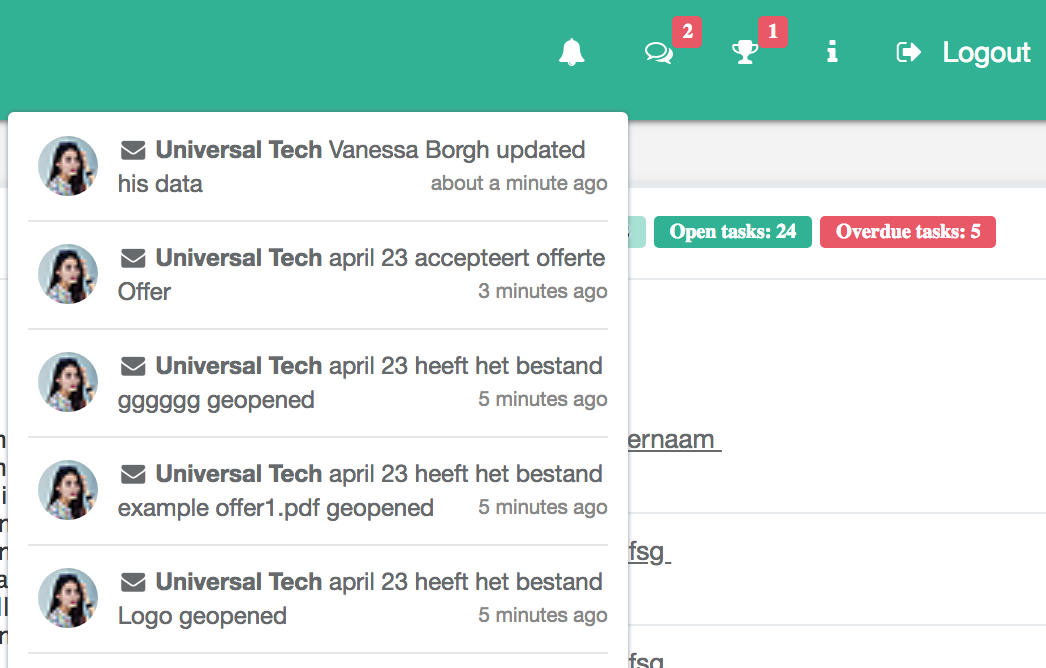Click envelope icon in example offer1.pdf notification
1046x668 pixels.
(x=133, y=475)
